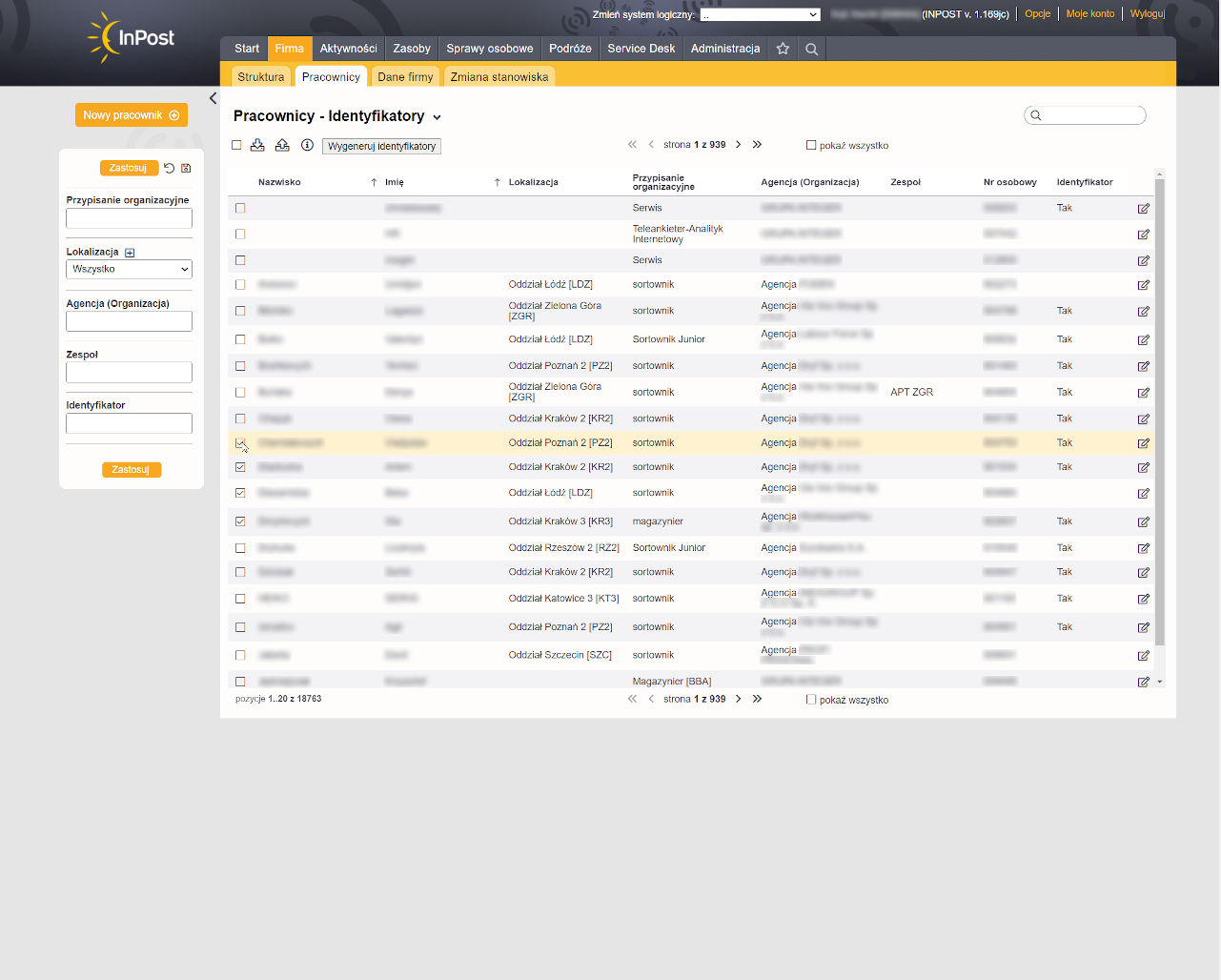This screenshot has height=980, width=1221.
Task: Click the table vertical scrollbar
Action: coord(1160,412)
